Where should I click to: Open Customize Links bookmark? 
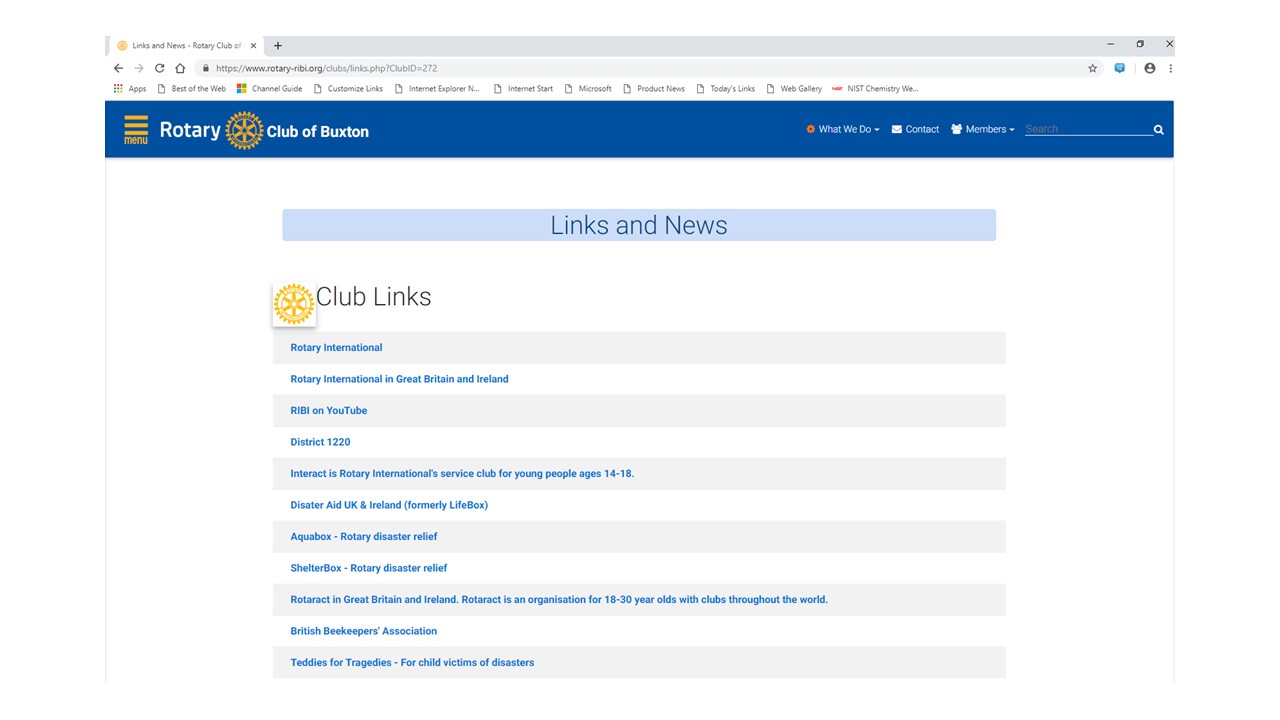[348, 89]
